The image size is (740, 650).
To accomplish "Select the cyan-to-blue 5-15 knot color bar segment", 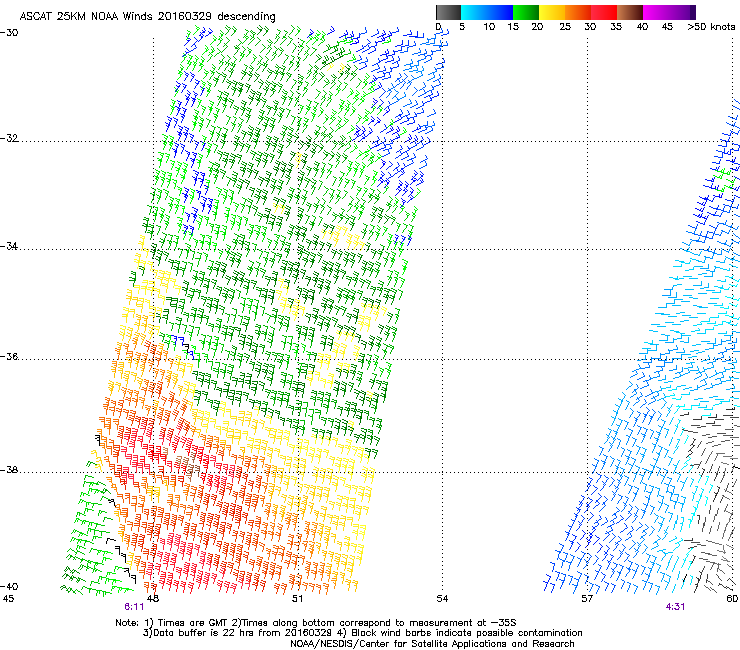I will coord(487,12).
